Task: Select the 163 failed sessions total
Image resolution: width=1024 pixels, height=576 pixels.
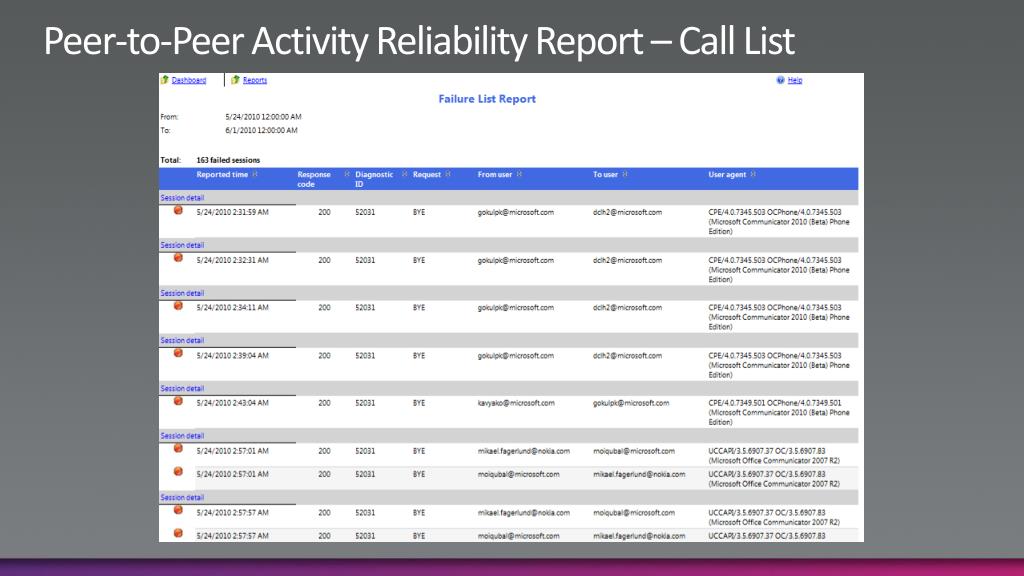Action: pyautogui.click(x=228, y=160)
